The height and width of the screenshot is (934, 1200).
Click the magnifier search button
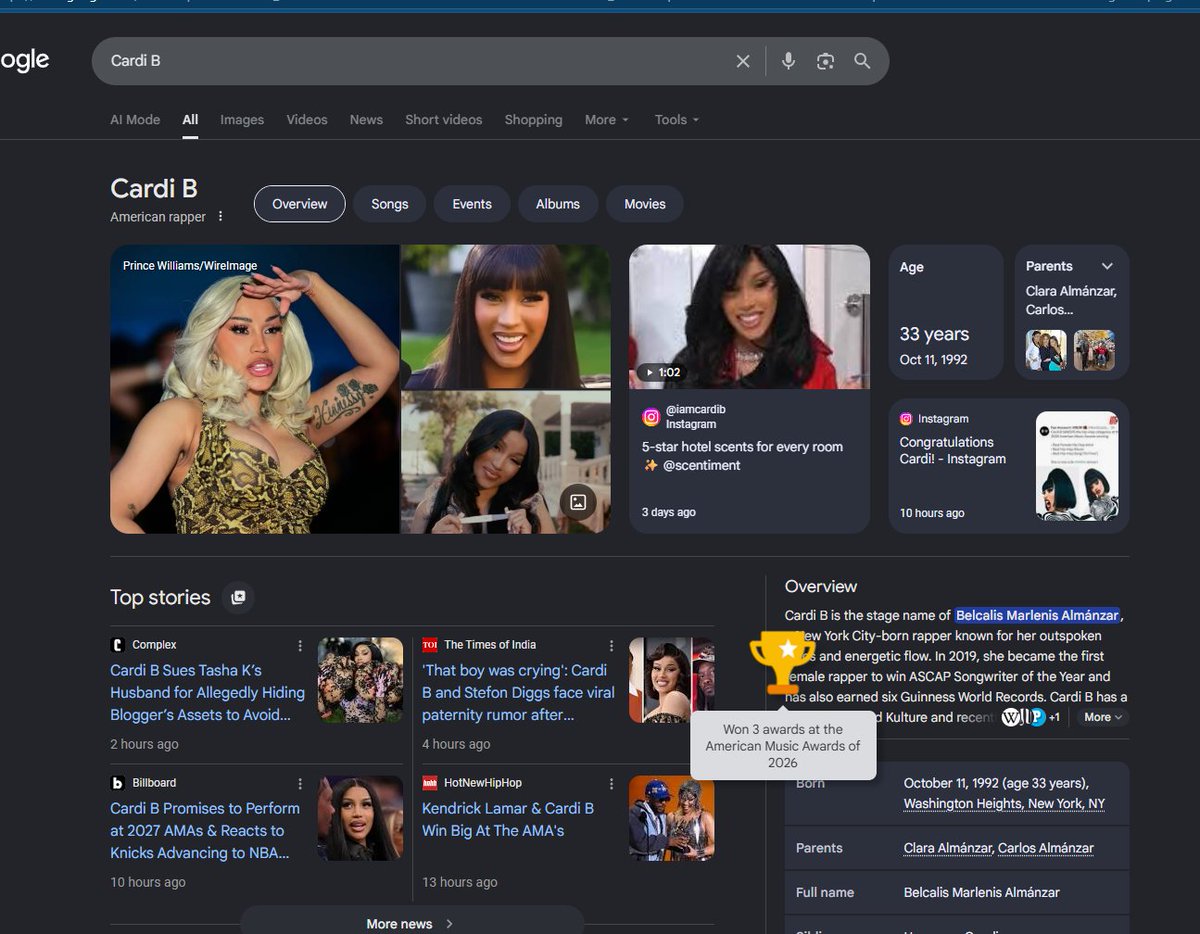862,61
